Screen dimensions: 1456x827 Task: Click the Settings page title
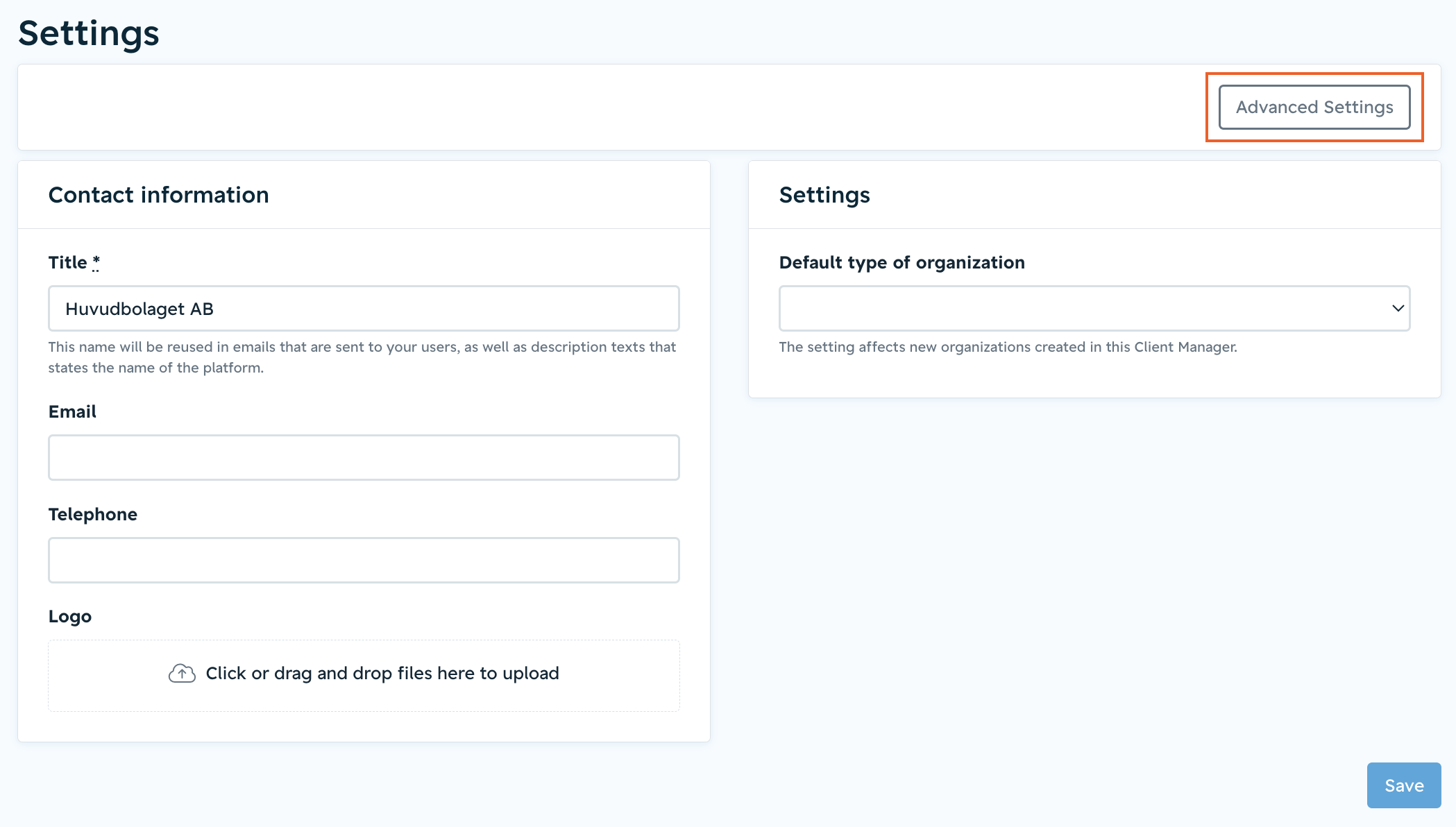pos(89,33)
